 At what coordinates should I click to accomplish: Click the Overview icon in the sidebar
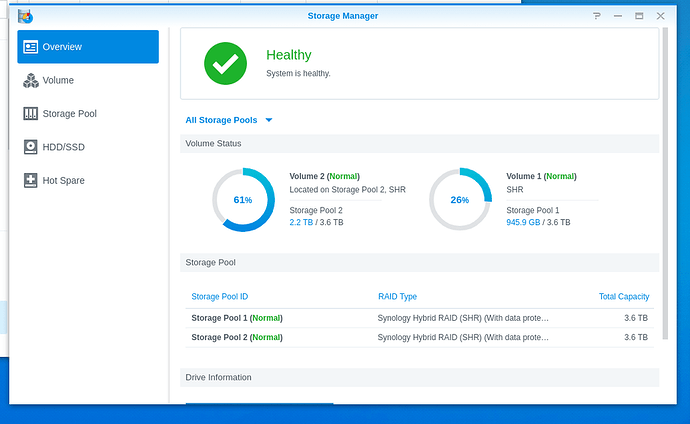30,47
